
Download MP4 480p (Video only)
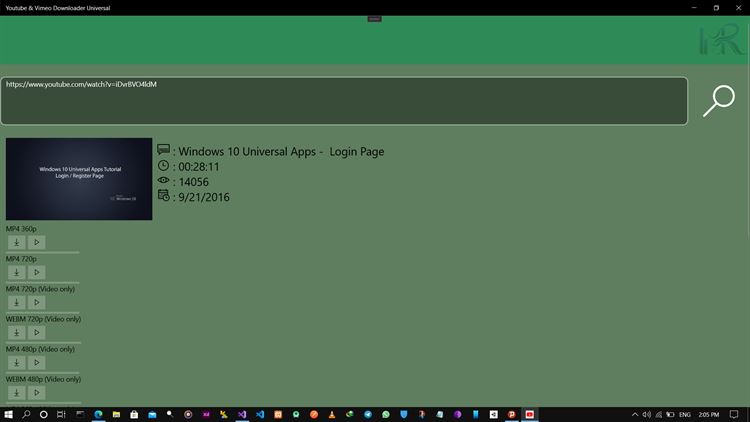click(x=17, y=363)
